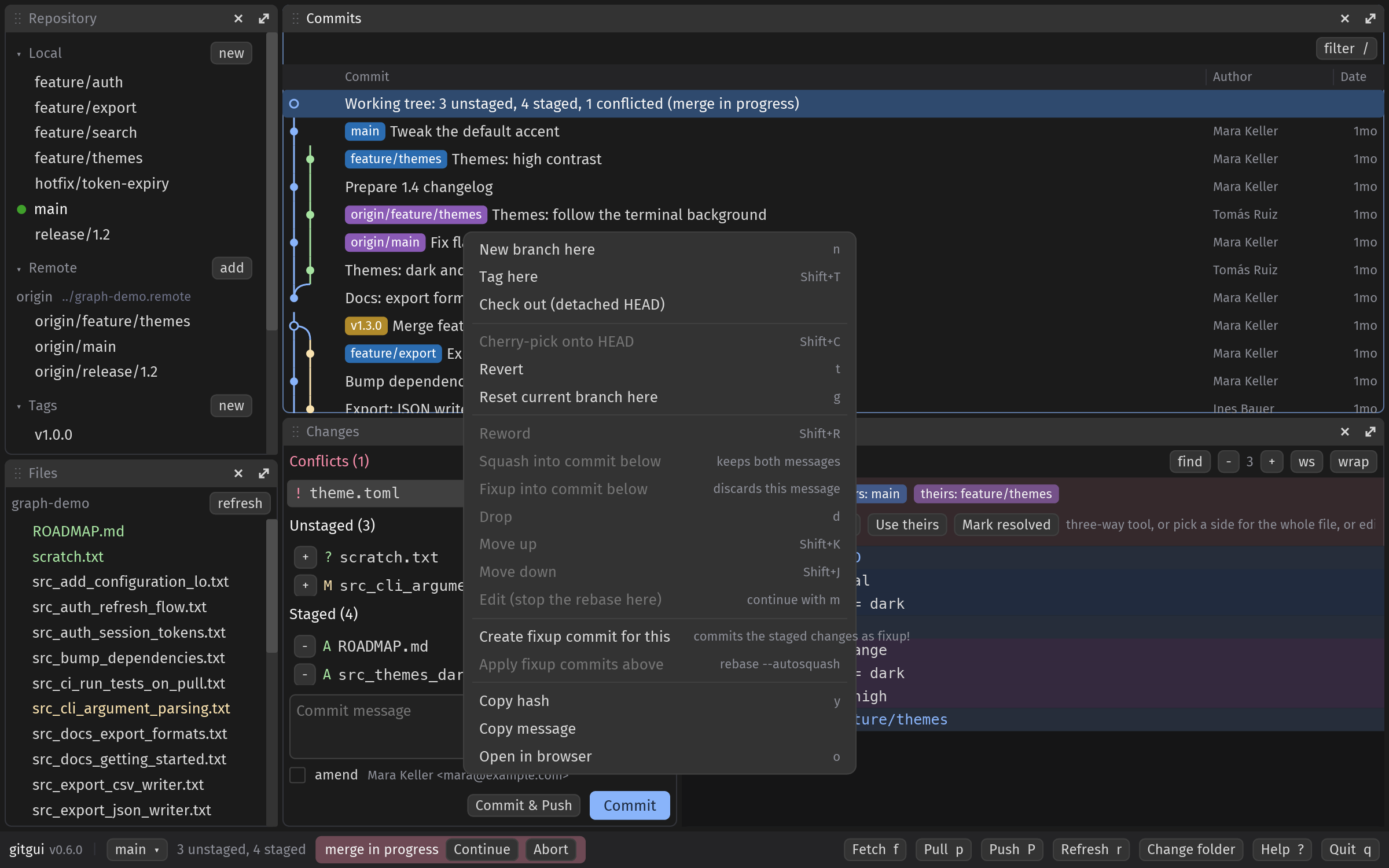
Task: Add a remote with the add button
Action: point(231,268)
